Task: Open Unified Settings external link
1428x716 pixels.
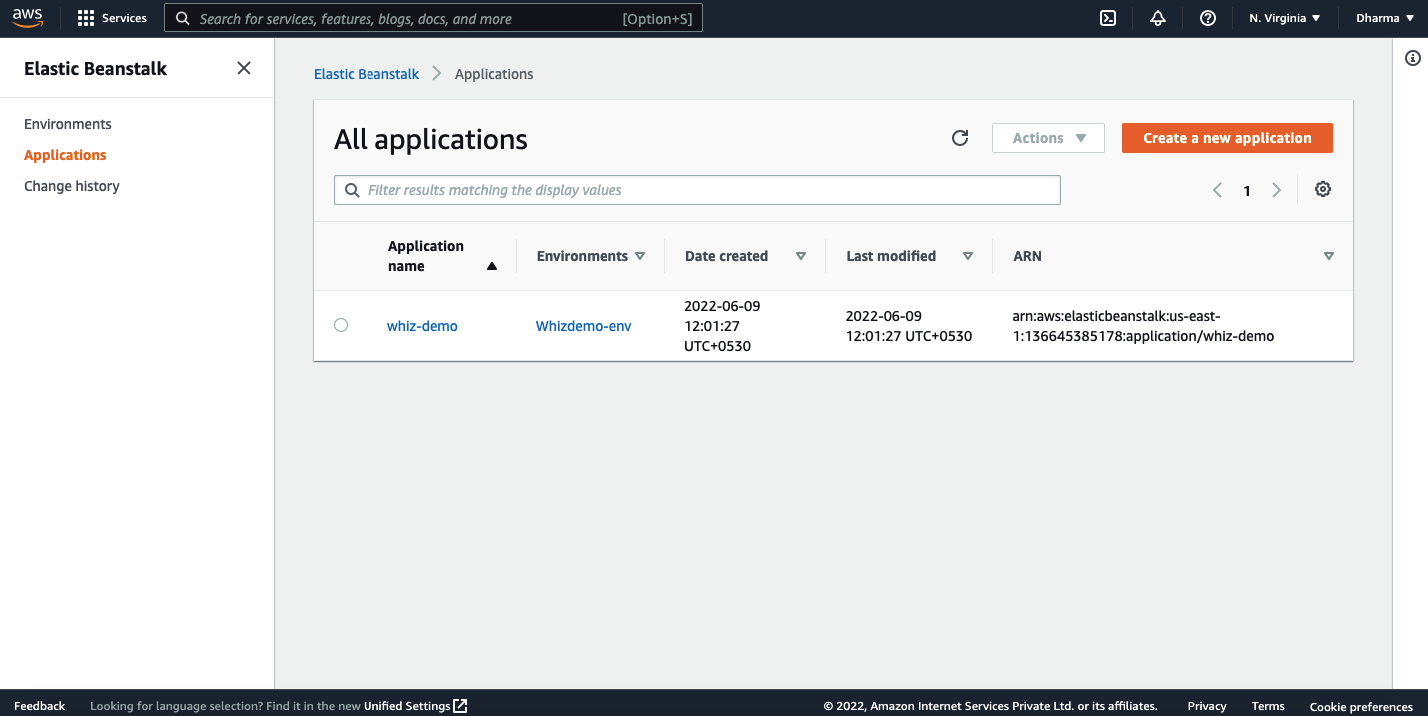Action: pos(416,706)
